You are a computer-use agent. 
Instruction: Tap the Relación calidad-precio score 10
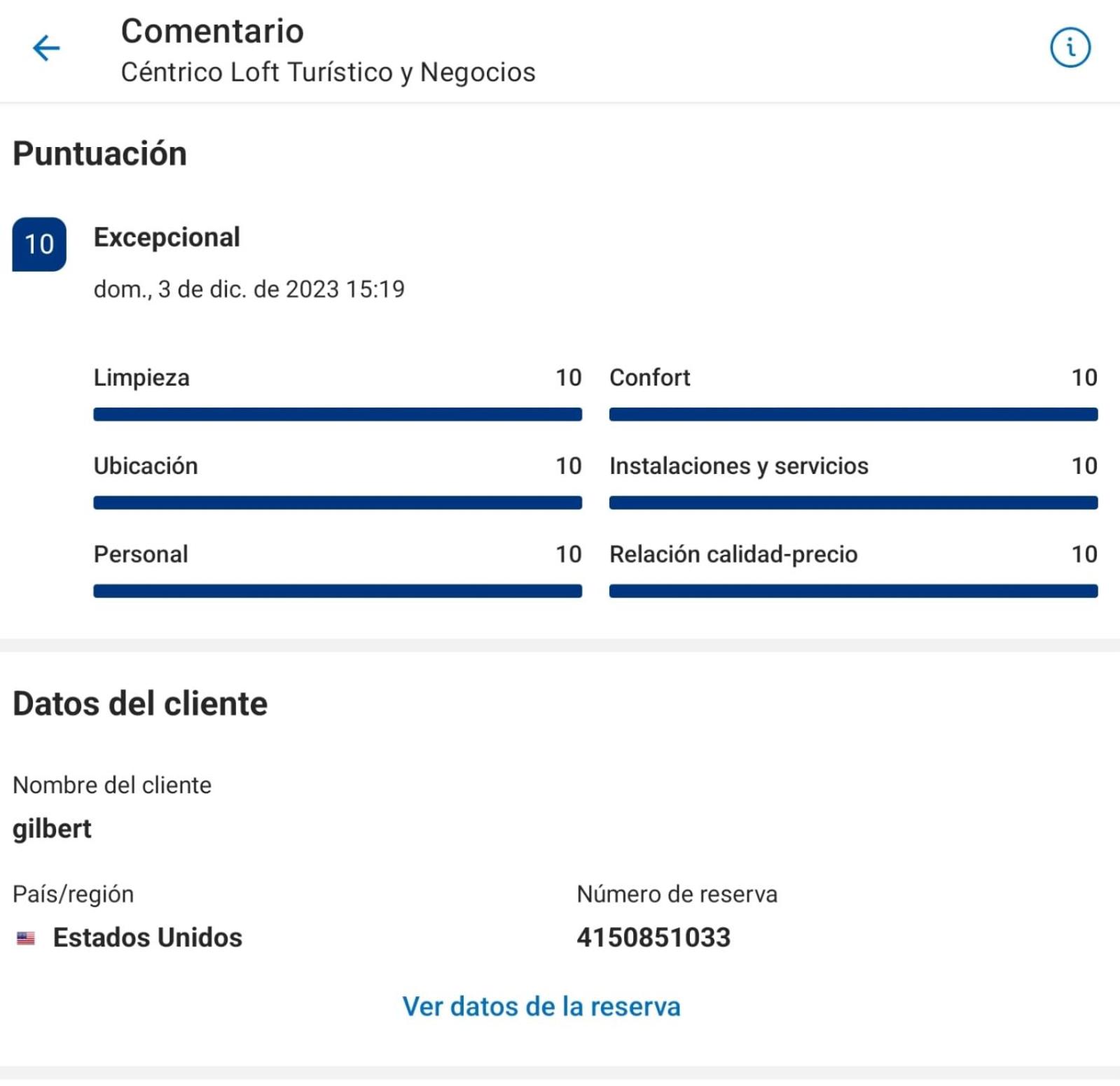coord(1084,554)
